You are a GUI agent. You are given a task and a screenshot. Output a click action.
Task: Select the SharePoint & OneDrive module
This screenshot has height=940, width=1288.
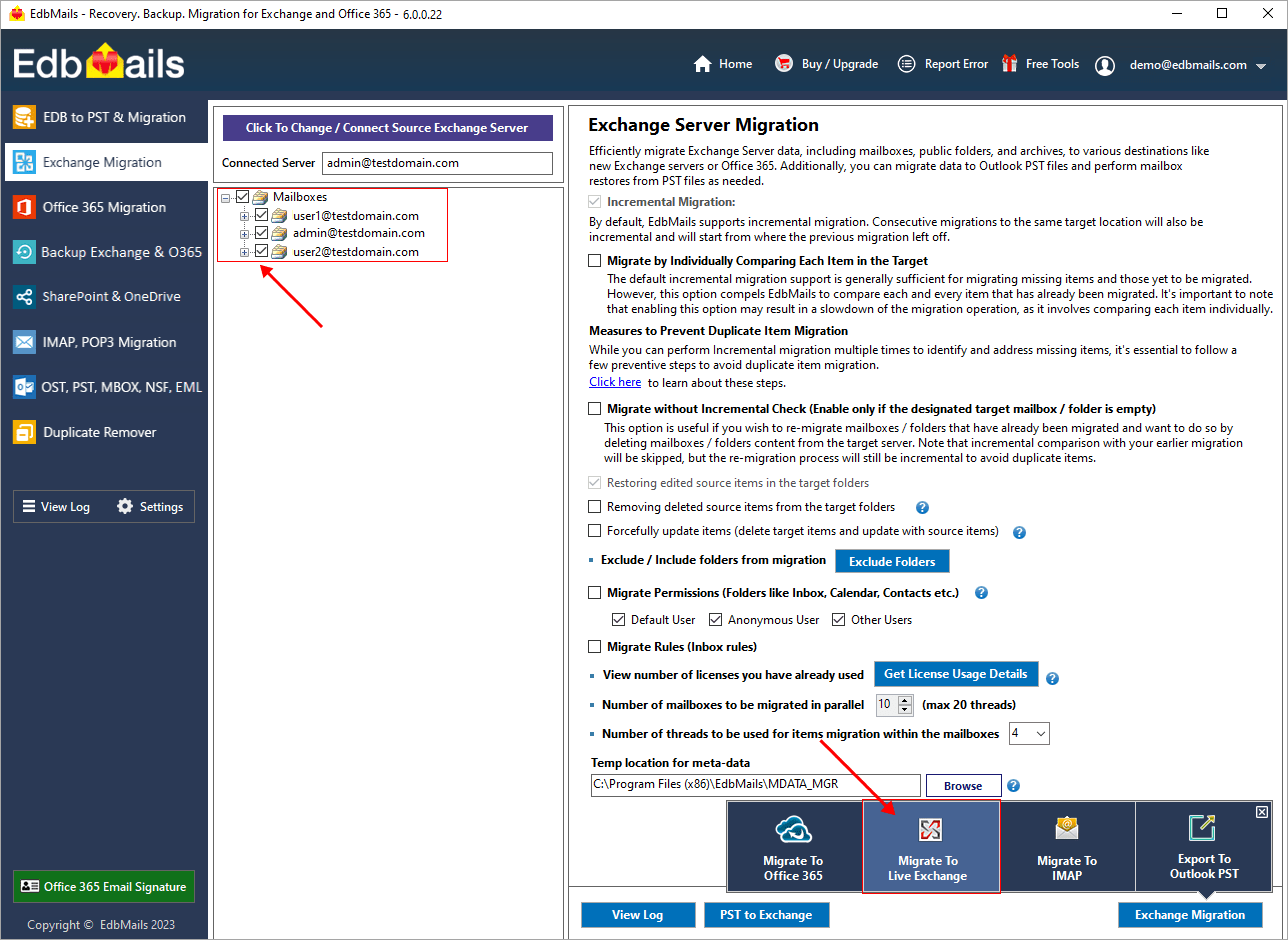tap(103, 296)
